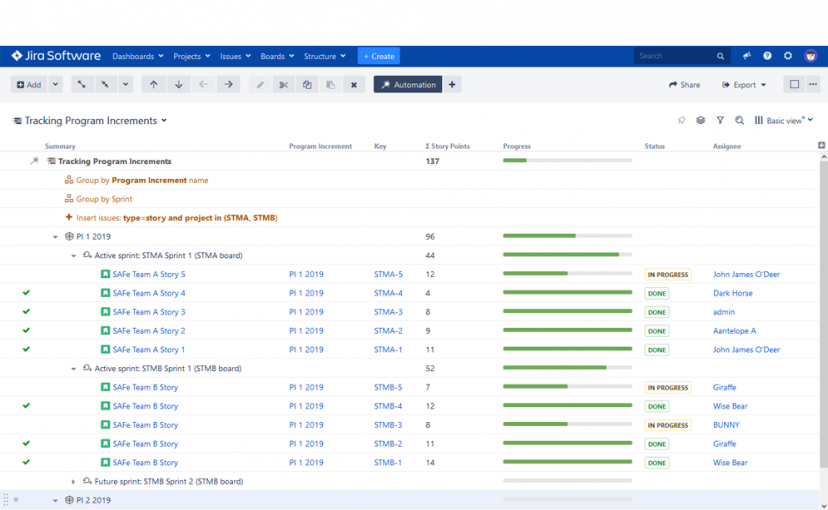Move item down arrow
Viewport: 828px width, 510px height.
178,84
